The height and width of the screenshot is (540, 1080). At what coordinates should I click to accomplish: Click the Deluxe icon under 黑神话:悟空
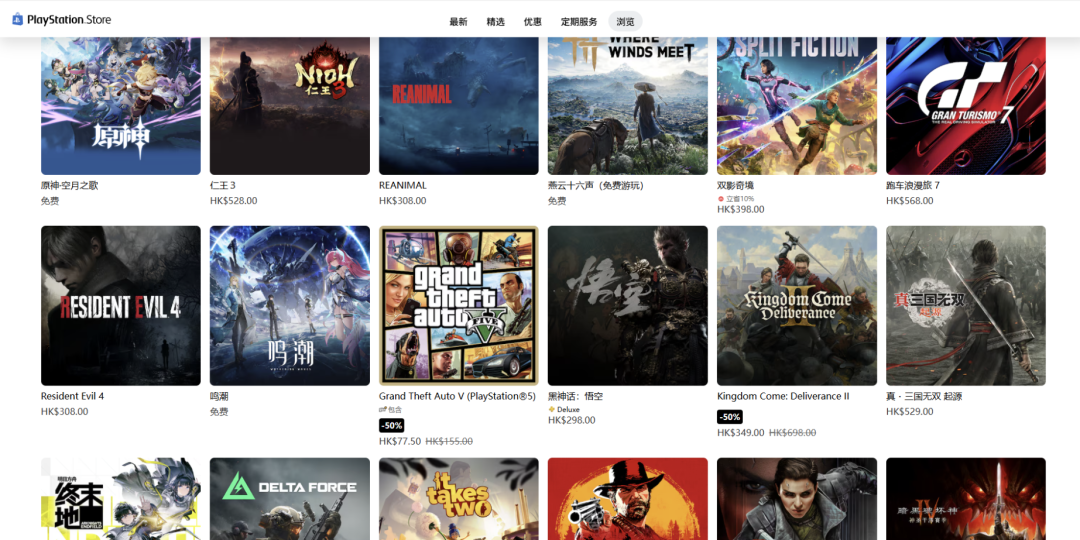click(x=552, y=409)
